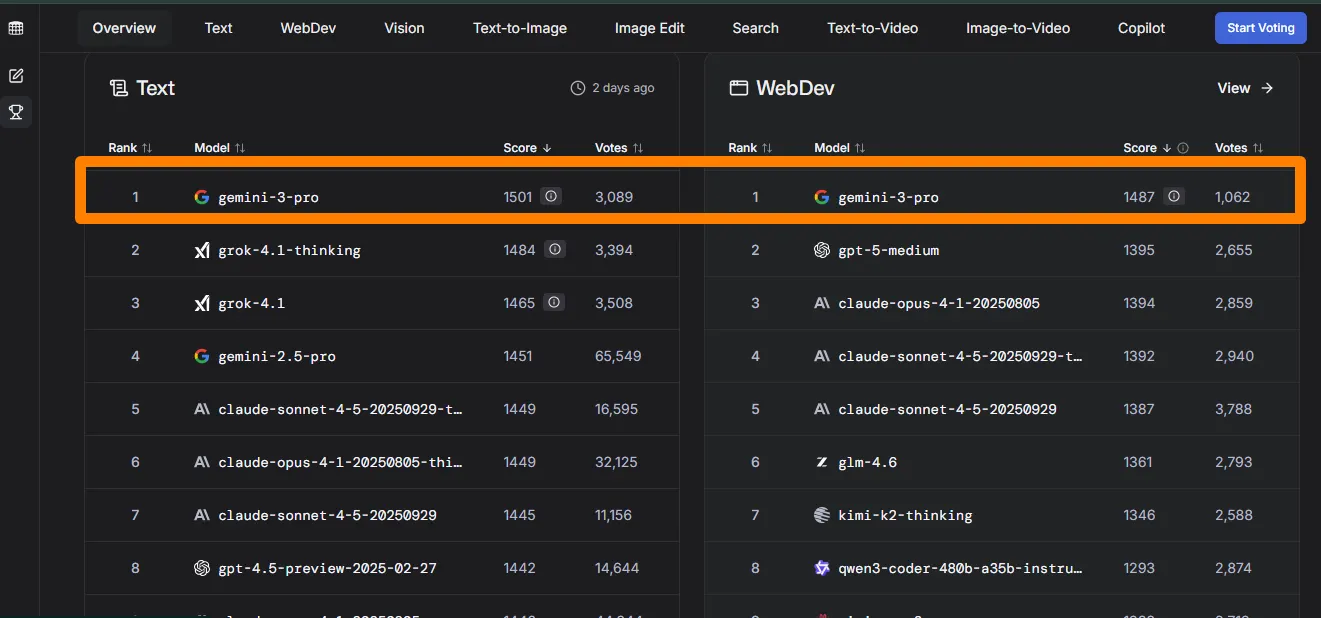Sort the WebDev panel by Score
Image resolution: width=1321 pixels, height=618 pixels.
[x=1147, y=148]
